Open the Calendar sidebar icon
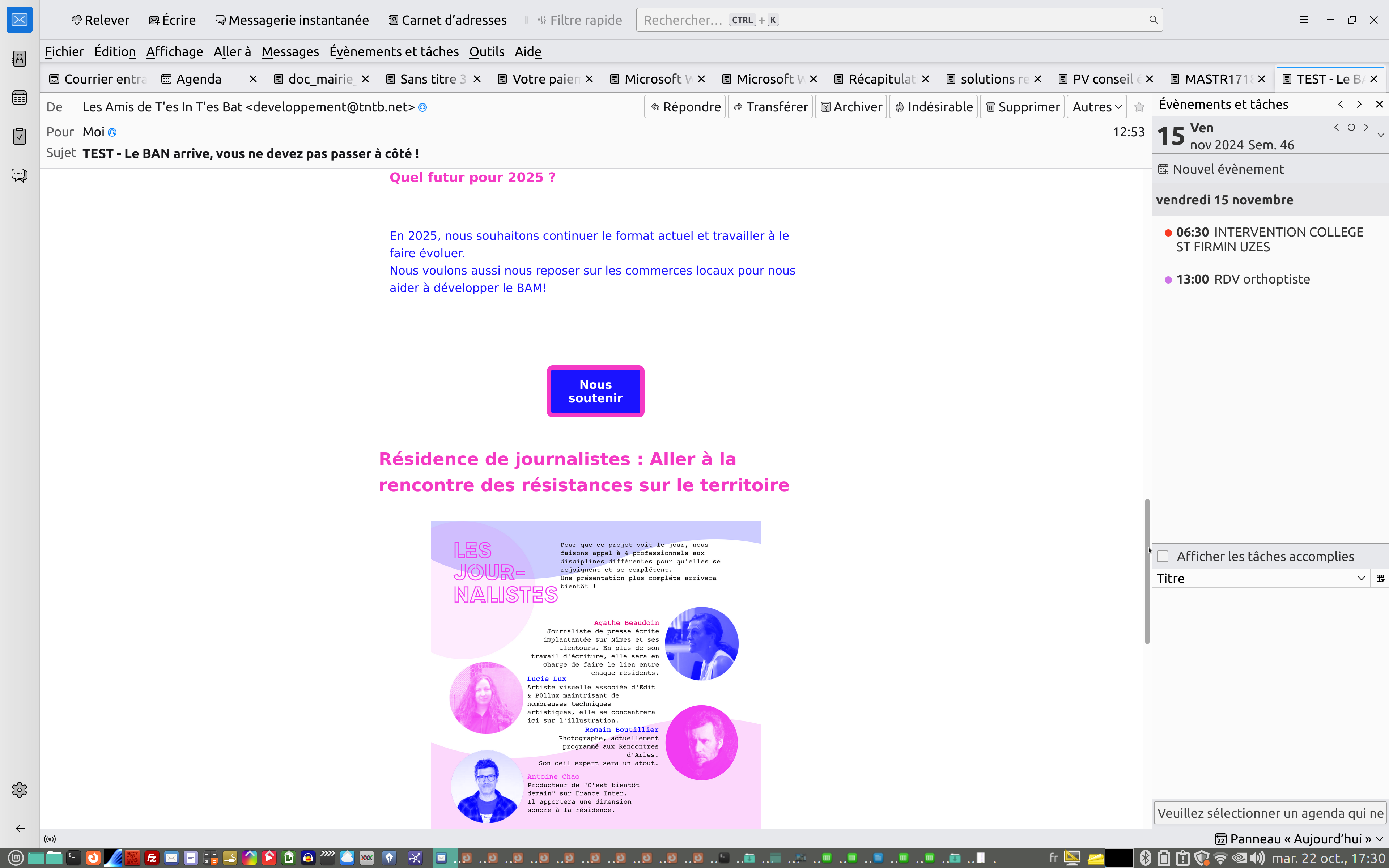Viewport: 1389px width, 868px height. tap(20, 98)
